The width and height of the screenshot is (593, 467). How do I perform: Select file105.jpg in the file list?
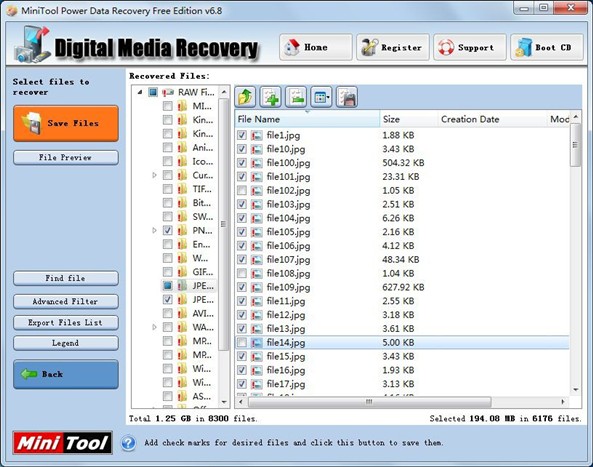point(288,232)
